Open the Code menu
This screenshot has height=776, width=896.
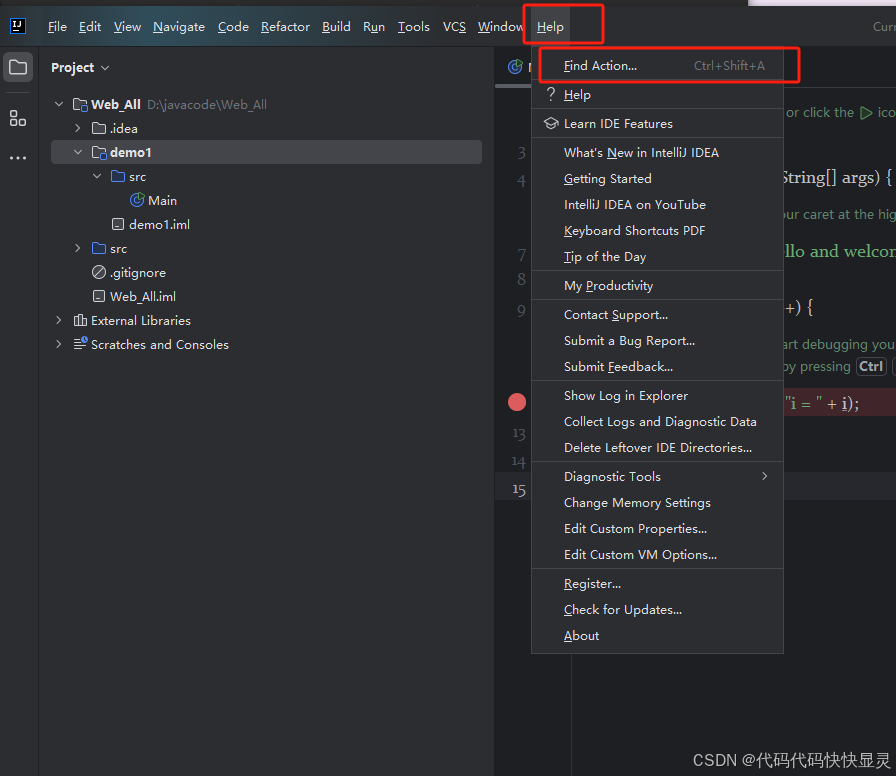point(233,27)
